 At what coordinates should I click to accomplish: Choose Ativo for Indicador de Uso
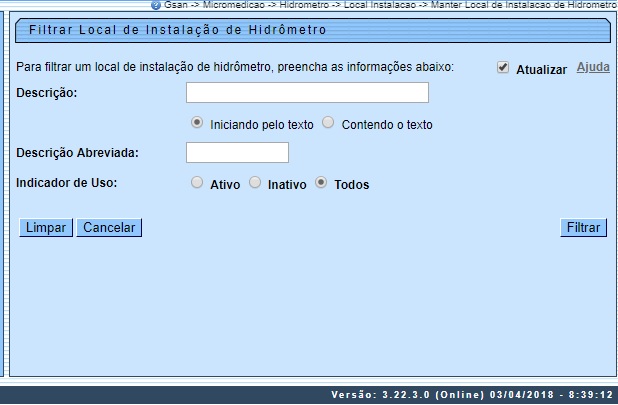(x=197, y=182)
